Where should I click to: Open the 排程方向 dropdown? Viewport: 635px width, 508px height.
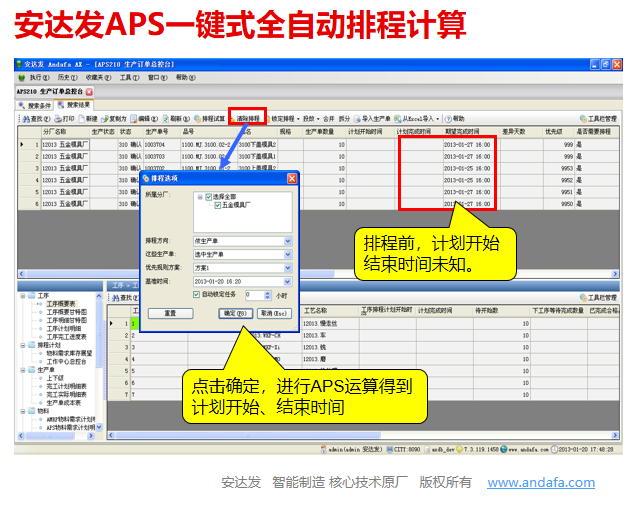pyautogui.click(x=288, y=241)
